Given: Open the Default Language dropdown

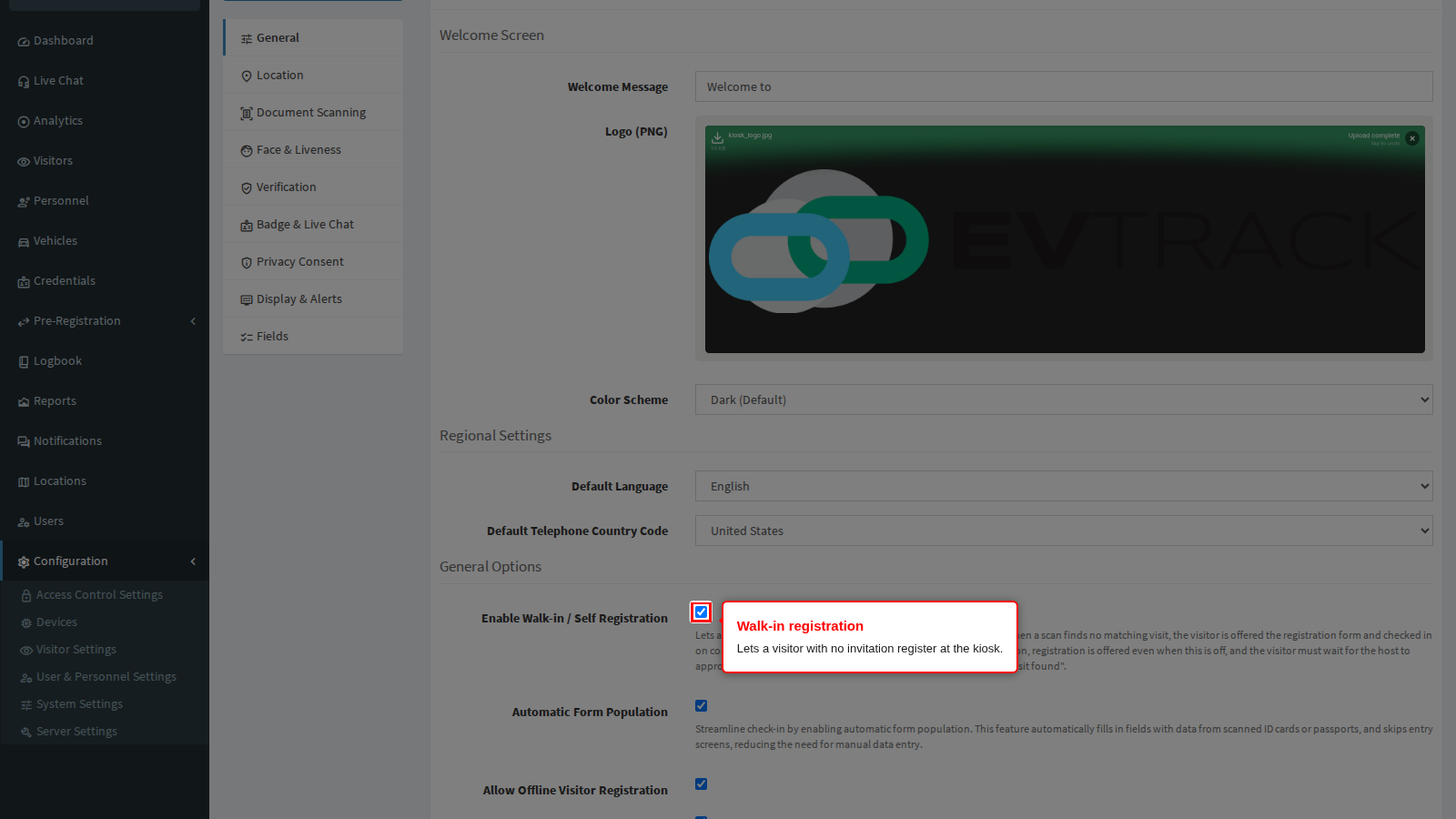Looking at the screenshot, I should tap(1064, 486).
